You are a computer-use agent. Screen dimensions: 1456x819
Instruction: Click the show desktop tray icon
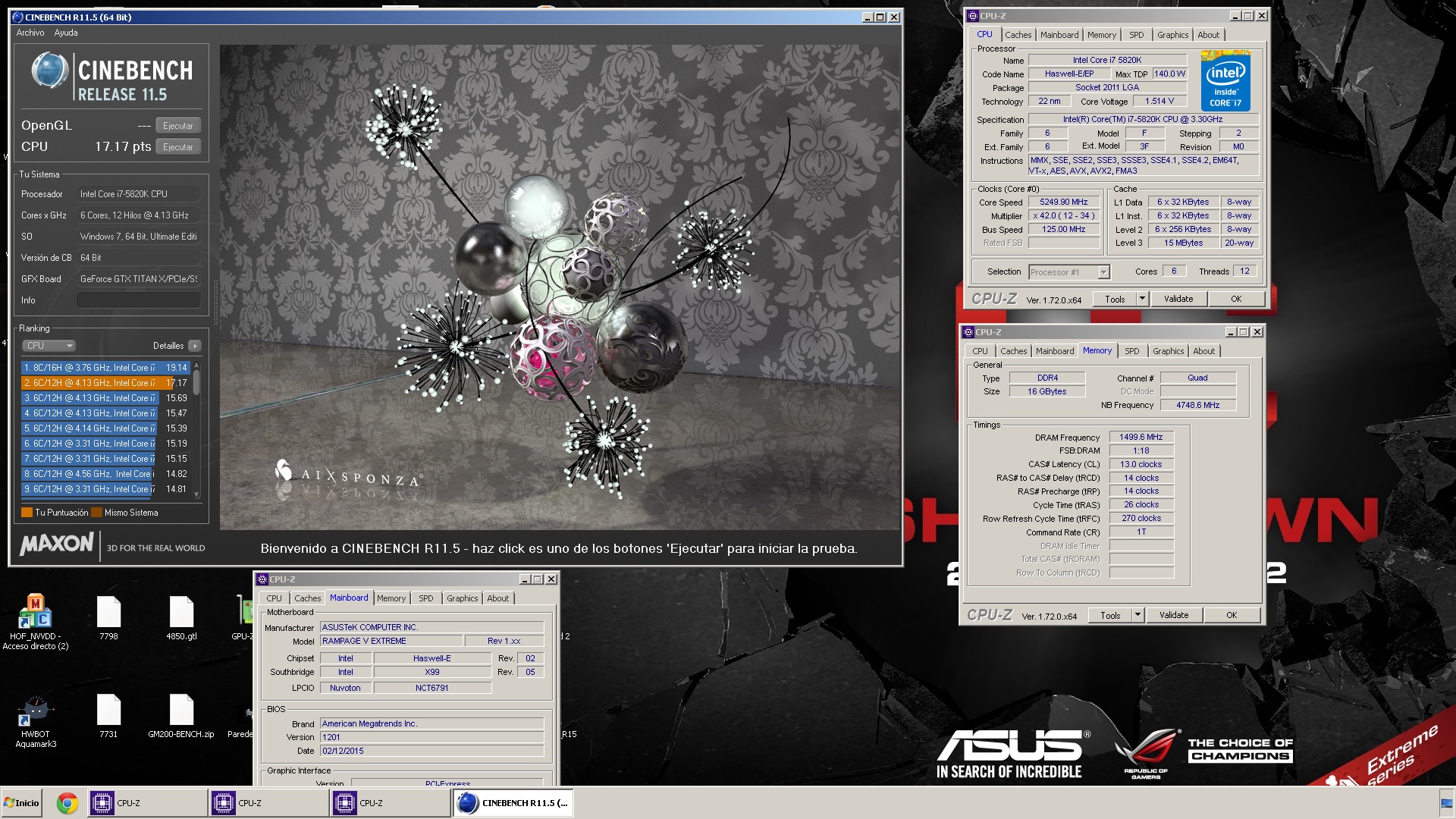tap(1447, 804)
